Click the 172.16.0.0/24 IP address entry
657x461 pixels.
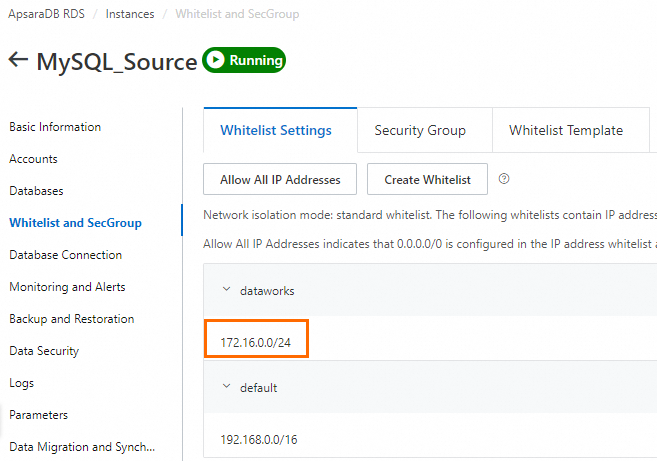pyautogui.click(x=256, y=343)
